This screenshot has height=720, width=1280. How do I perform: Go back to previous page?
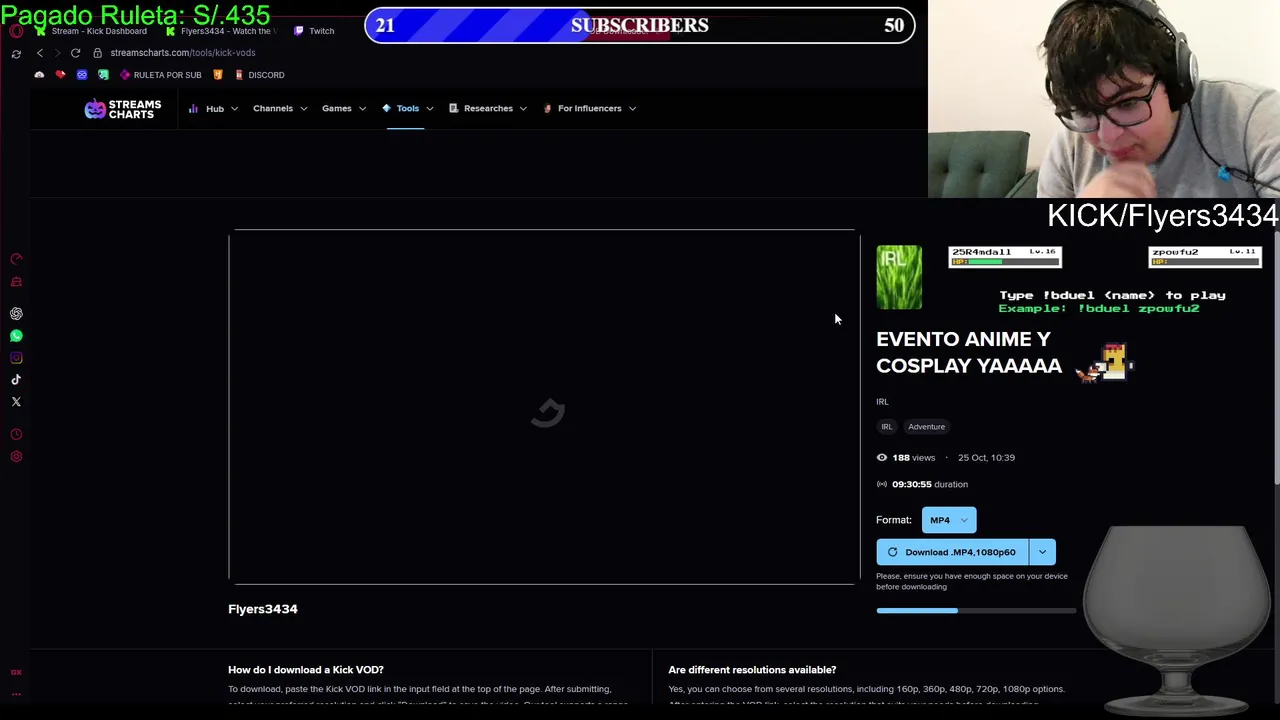tap(40, 53)
